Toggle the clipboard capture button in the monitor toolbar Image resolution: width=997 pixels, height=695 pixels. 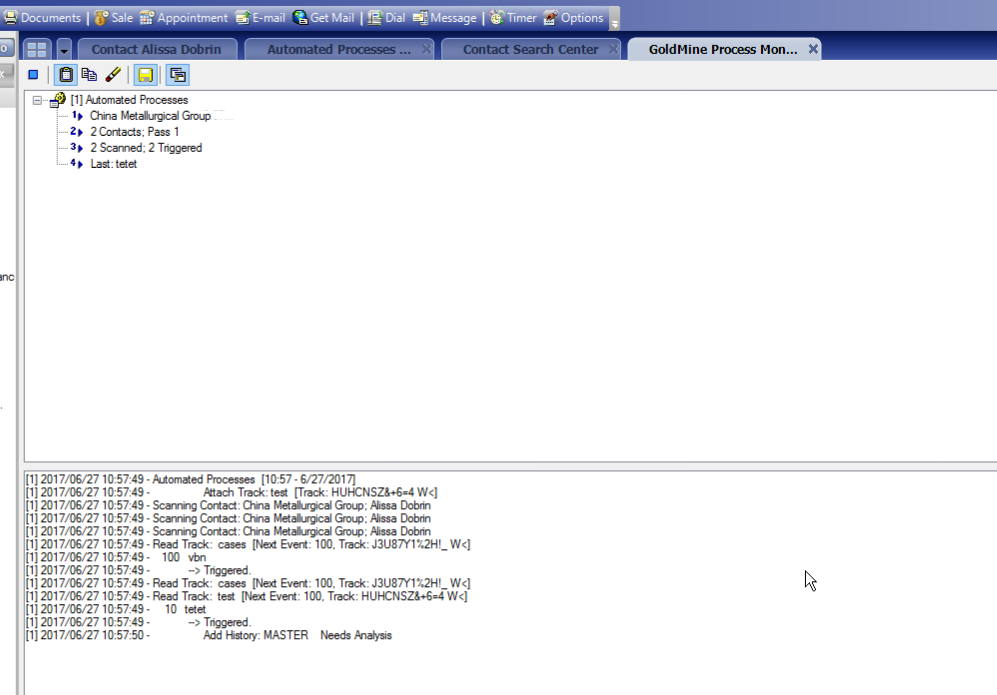click(65, 74)
